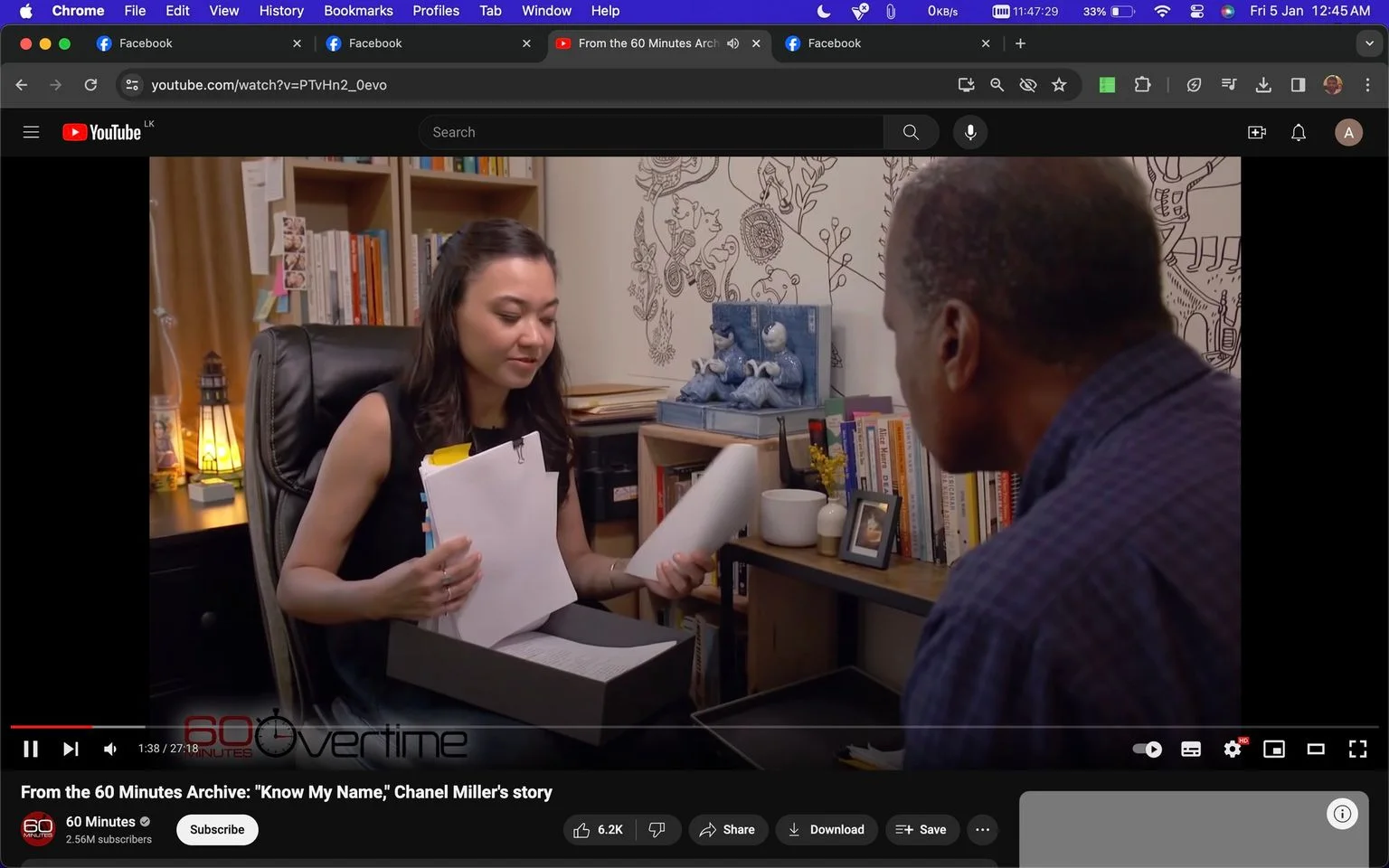Open Chrome three-dot menu
The height and width of the screenshot is (868, 1389).
tap(1367, 84)
